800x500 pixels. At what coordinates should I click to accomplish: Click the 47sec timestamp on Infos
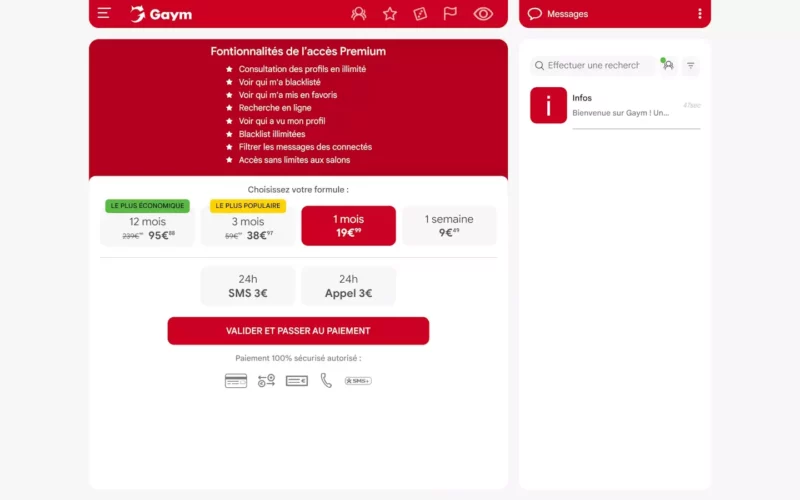click(x=691, y=105)
